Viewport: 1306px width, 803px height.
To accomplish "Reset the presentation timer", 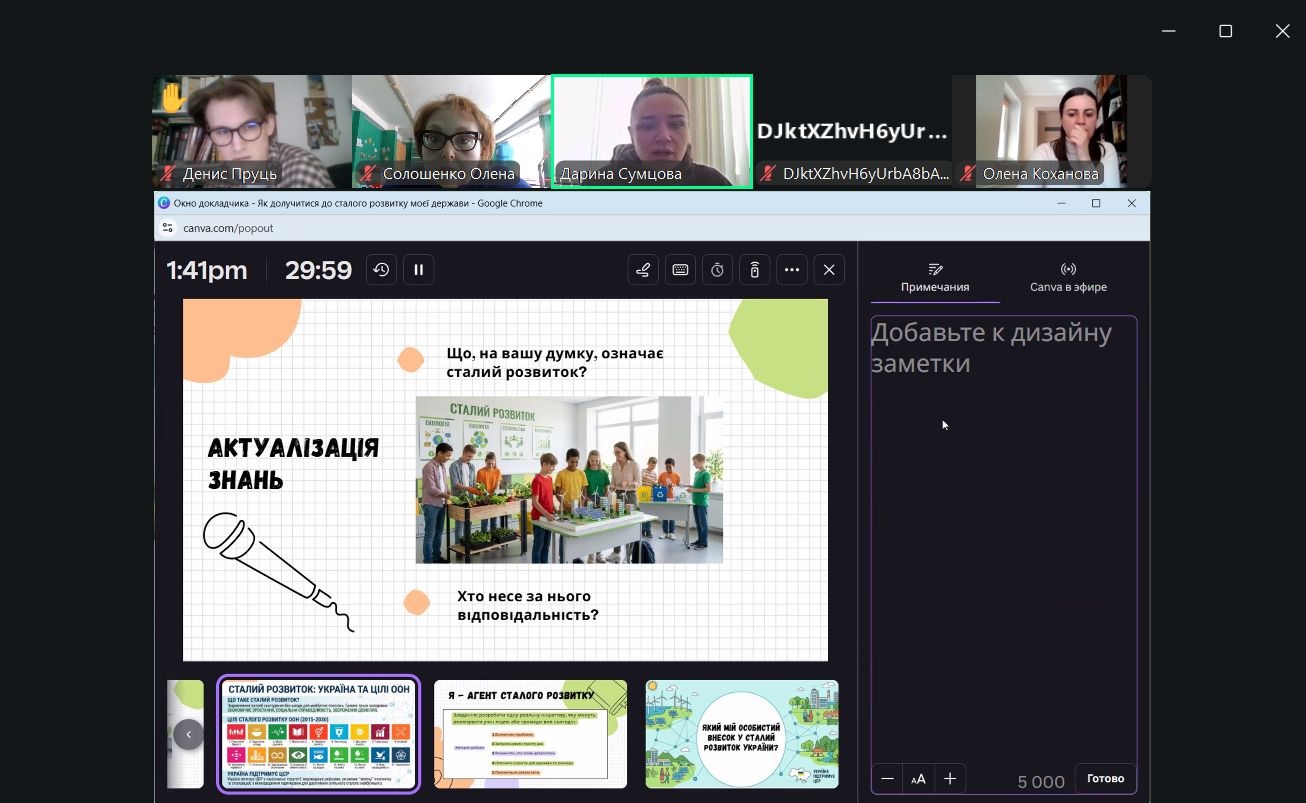I will [x=381, y=270].
